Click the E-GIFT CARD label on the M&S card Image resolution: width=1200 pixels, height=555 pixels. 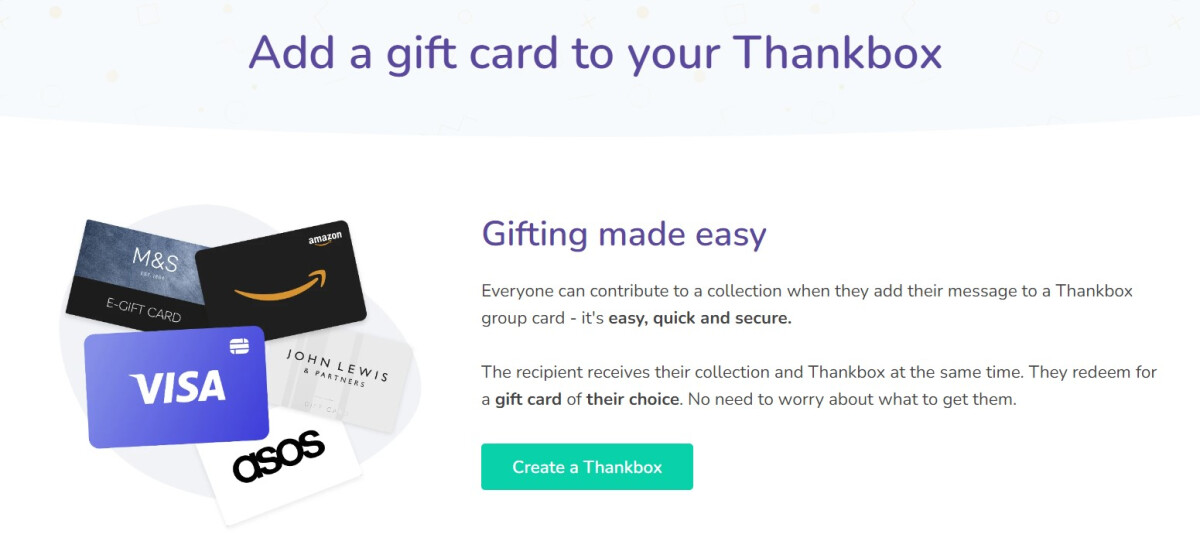pos(144,309)
